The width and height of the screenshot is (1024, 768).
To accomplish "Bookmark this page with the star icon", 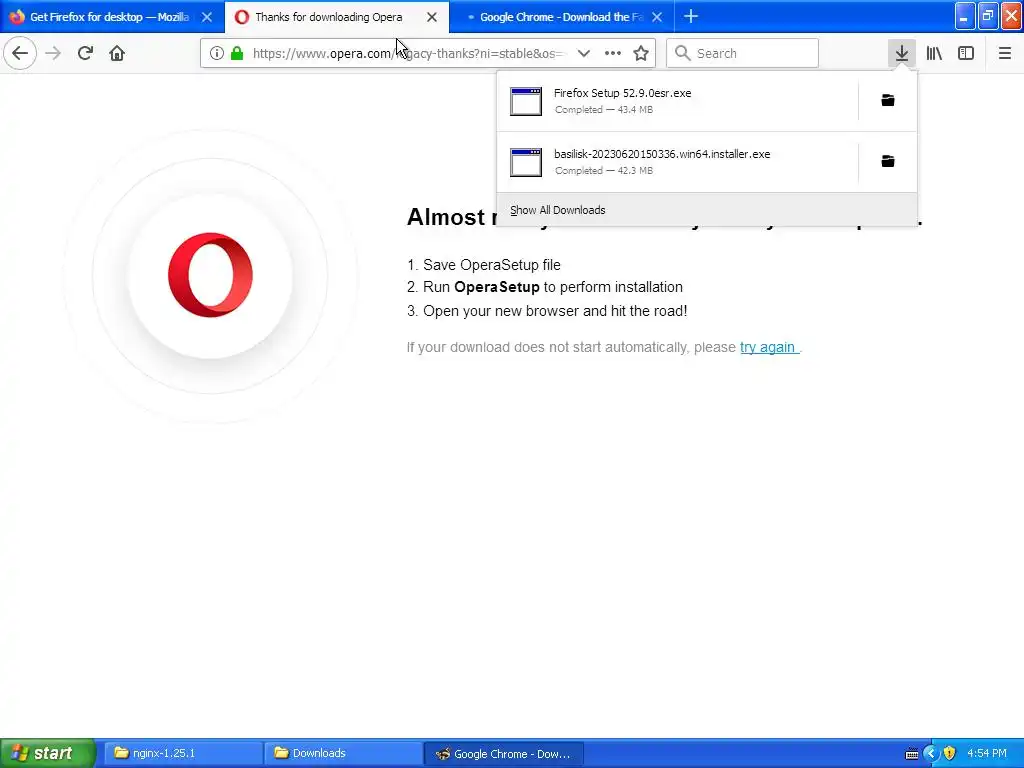I will coord(641,53).
